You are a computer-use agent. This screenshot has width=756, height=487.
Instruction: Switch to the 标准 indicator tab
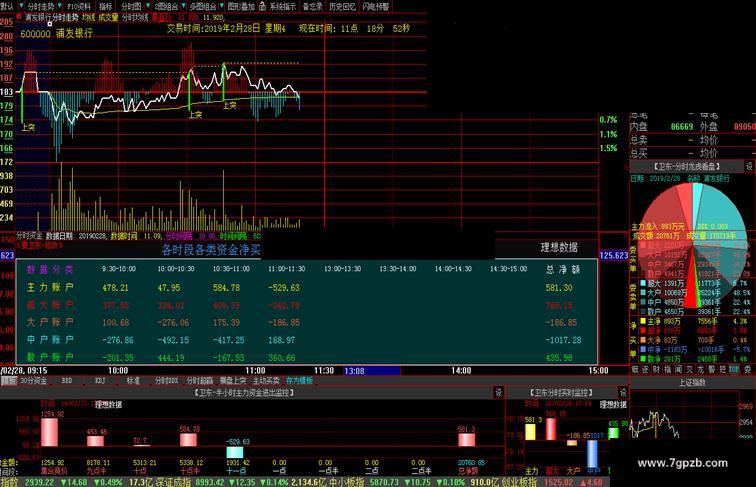(x=133, y=381)
